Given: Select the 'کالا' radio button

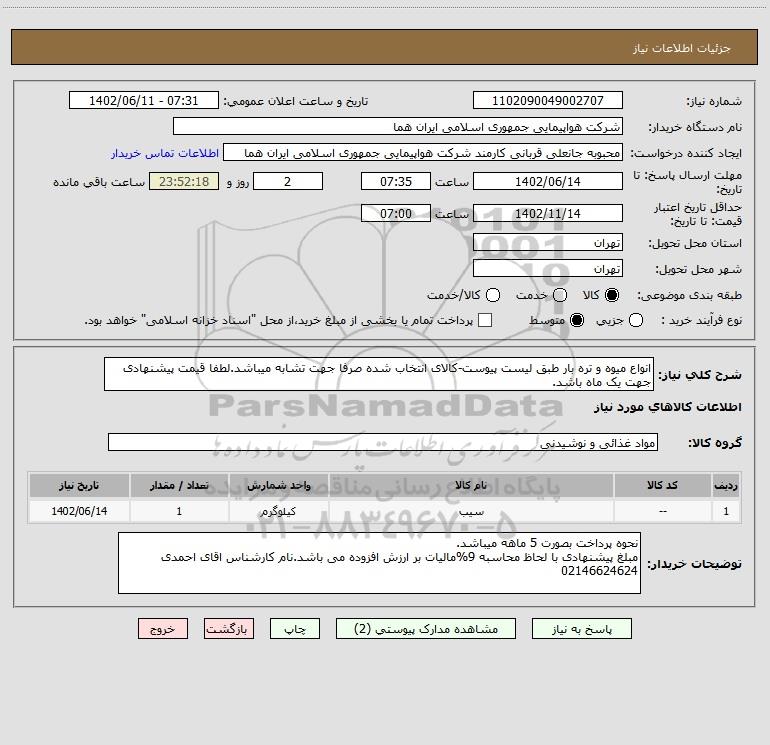Looking at the screenshot, I should [612, 295].
